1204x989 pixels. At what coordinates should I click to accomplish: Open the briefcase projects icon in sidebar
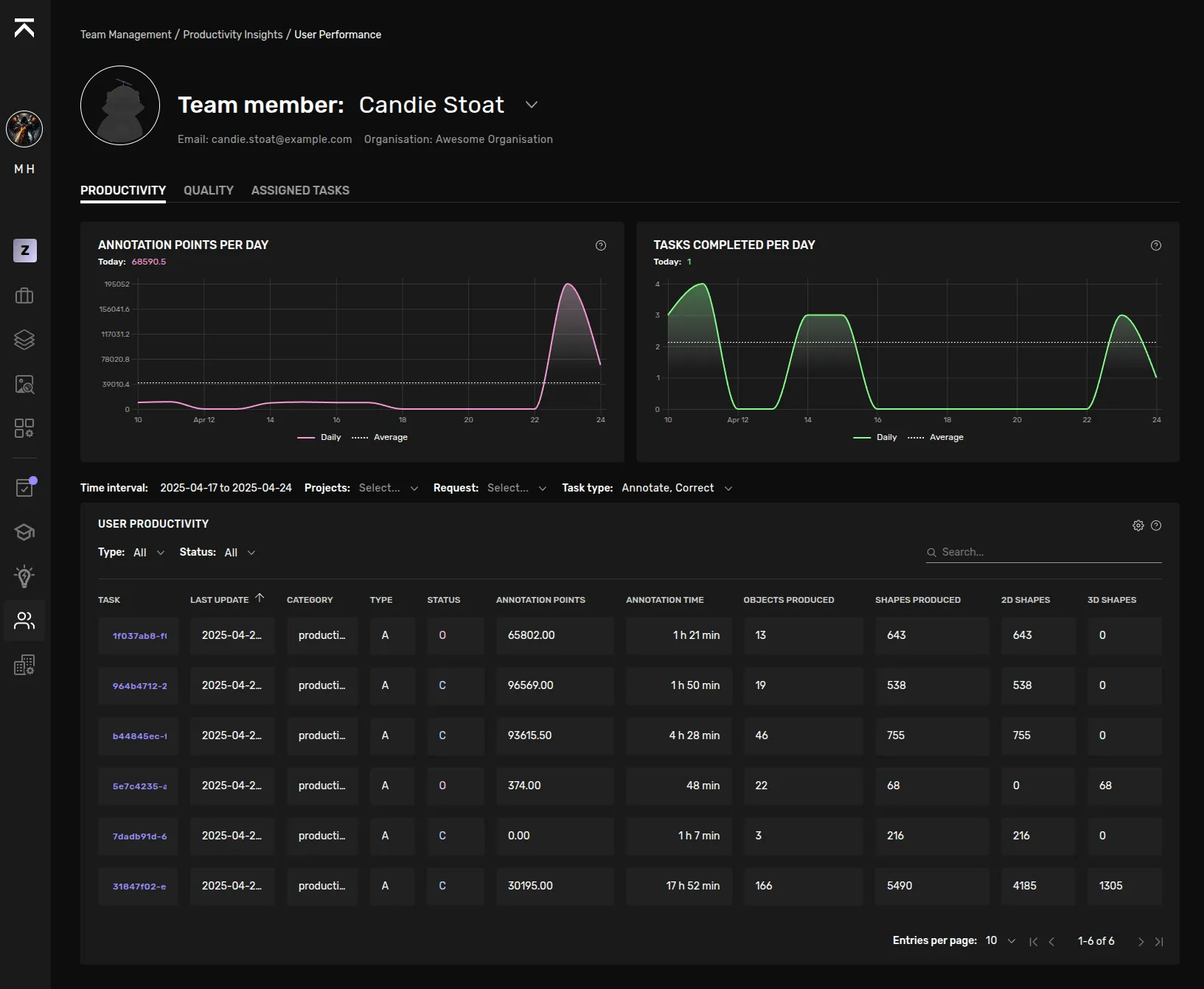pos(24,296)
